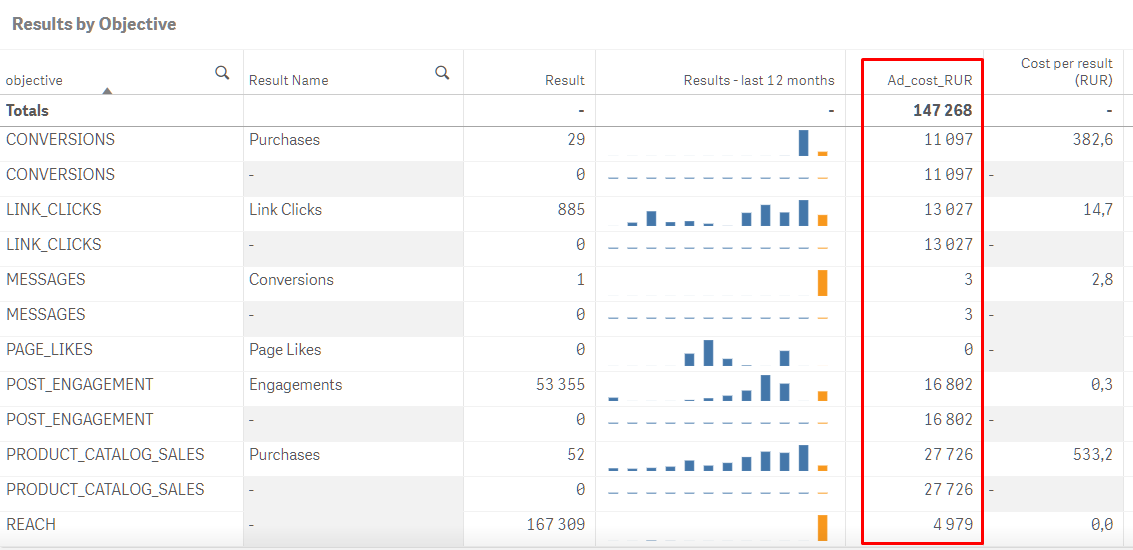Click the sparkline chart in the REACH row
Image resolution: width=1133 pixels, height=550 pixels.
coord(720,527)
